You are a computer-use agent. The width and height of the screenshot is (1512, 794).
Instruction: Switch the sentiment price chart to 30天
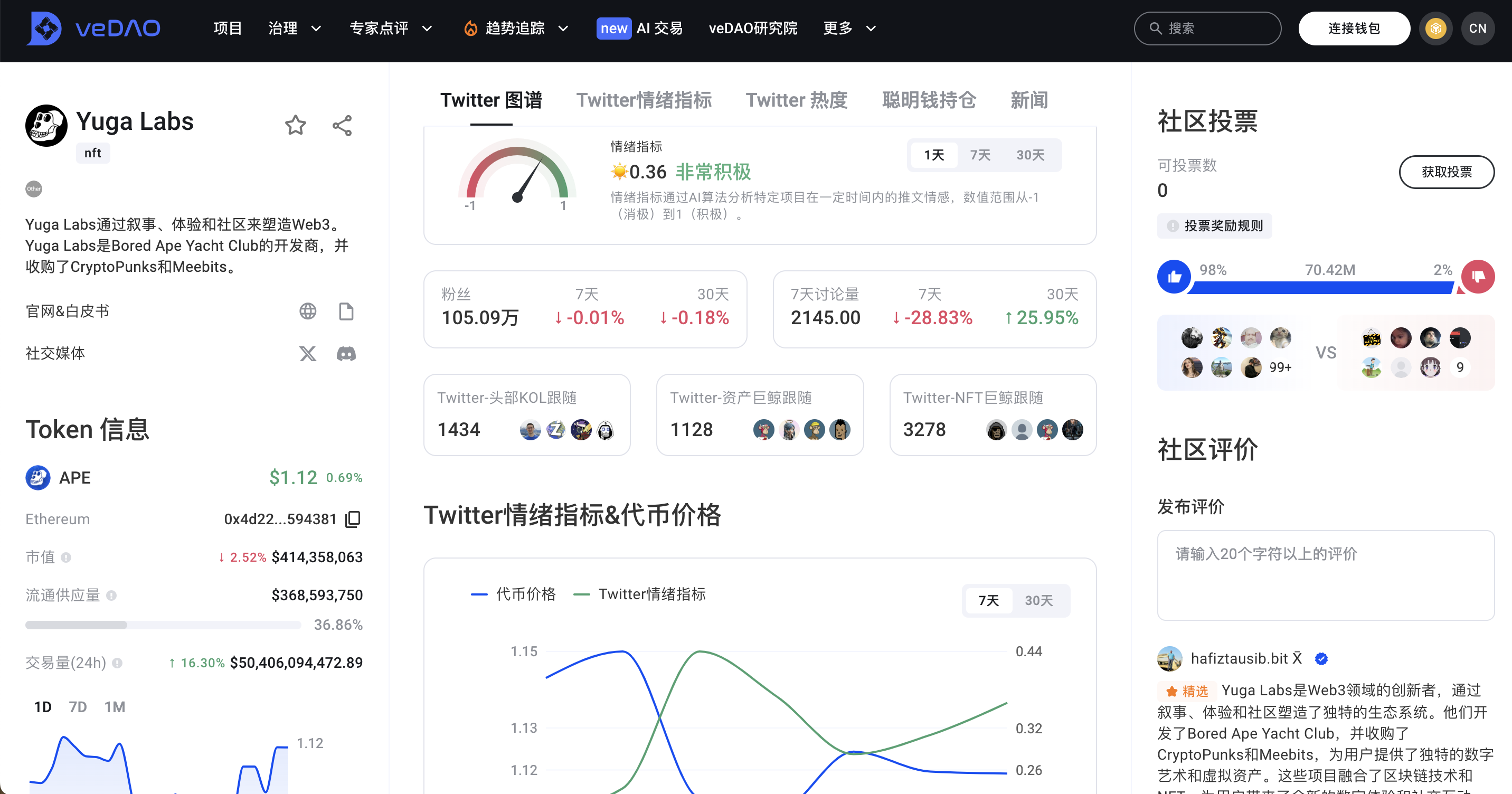point(1038,600)
